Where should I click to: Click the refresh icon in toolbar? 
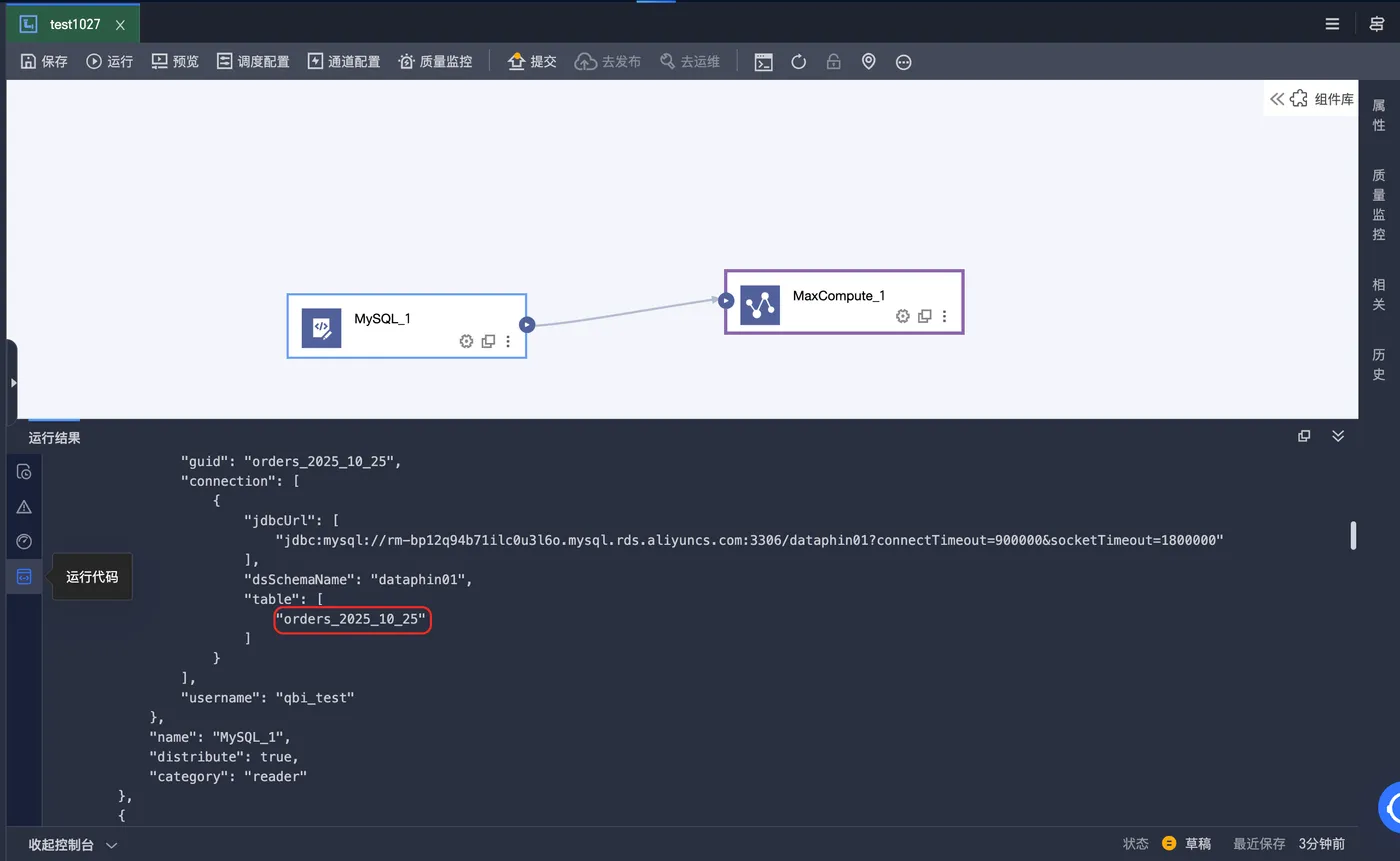coord(798,62)
